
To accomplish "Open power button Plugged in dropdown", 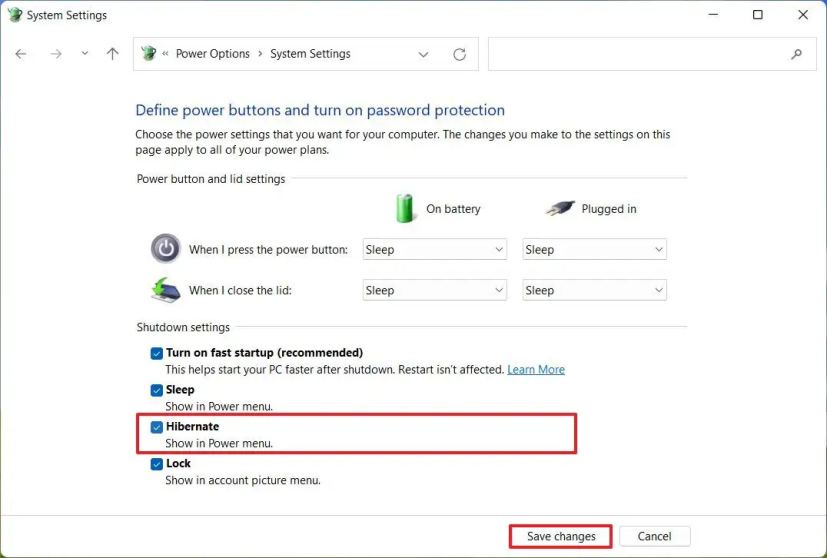I will [594, 249].
